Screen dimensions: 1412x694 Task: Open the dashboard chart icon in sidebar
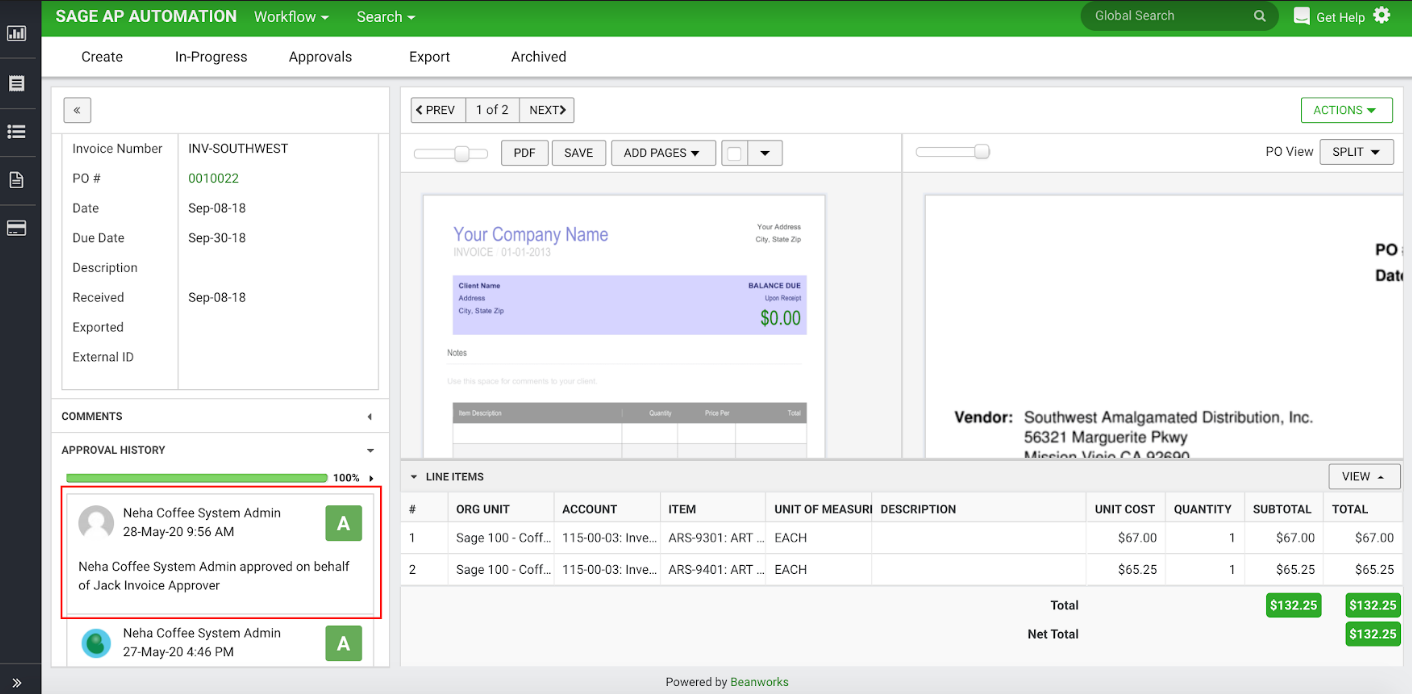pyautogui.click(x=16, y=33)
